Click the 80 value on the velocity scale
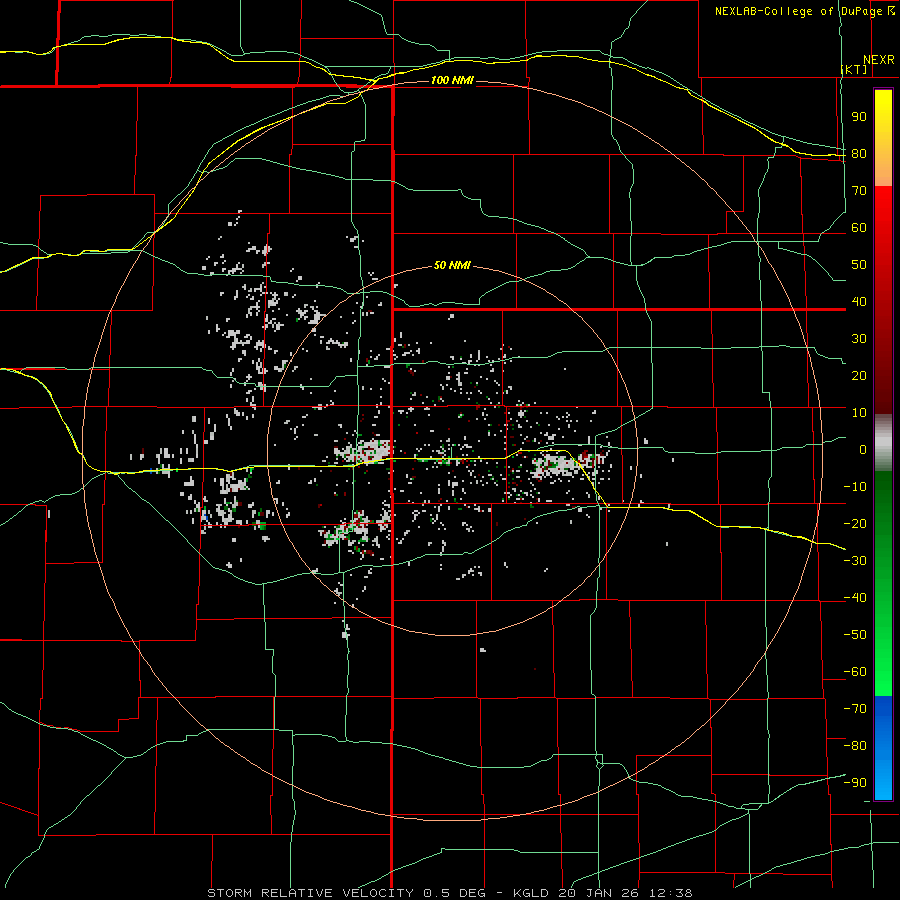The image size is (900, 900). click(x=859, y=154)
